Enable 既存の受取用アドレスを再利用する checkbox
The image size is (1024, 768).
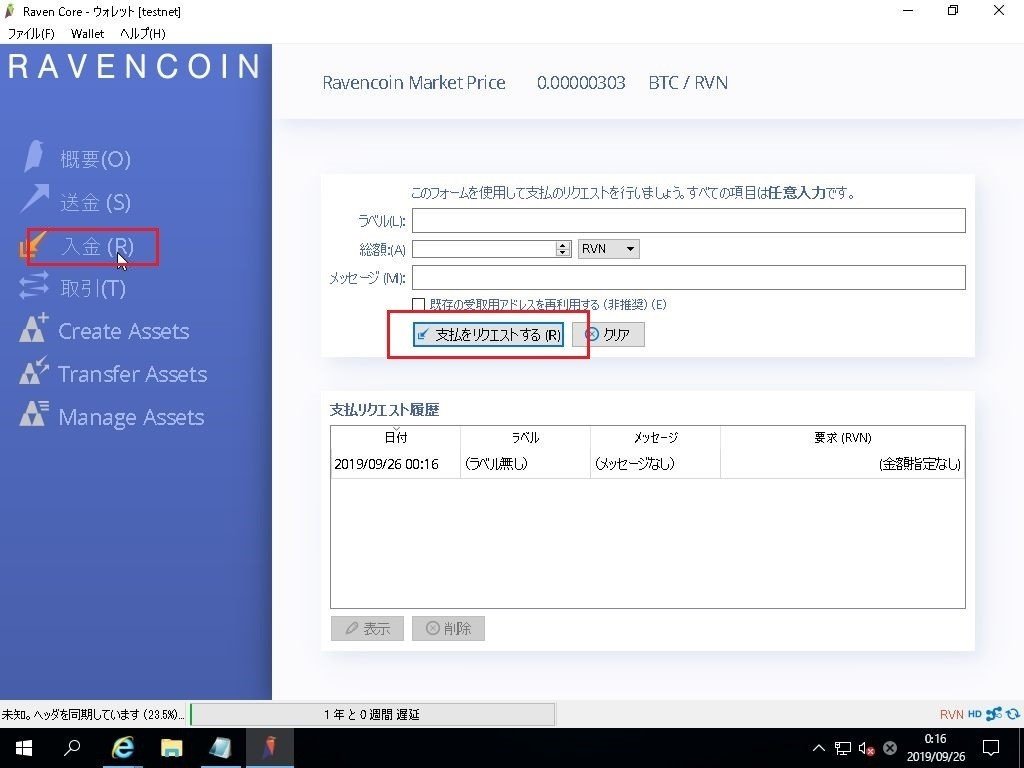point(419,303)
